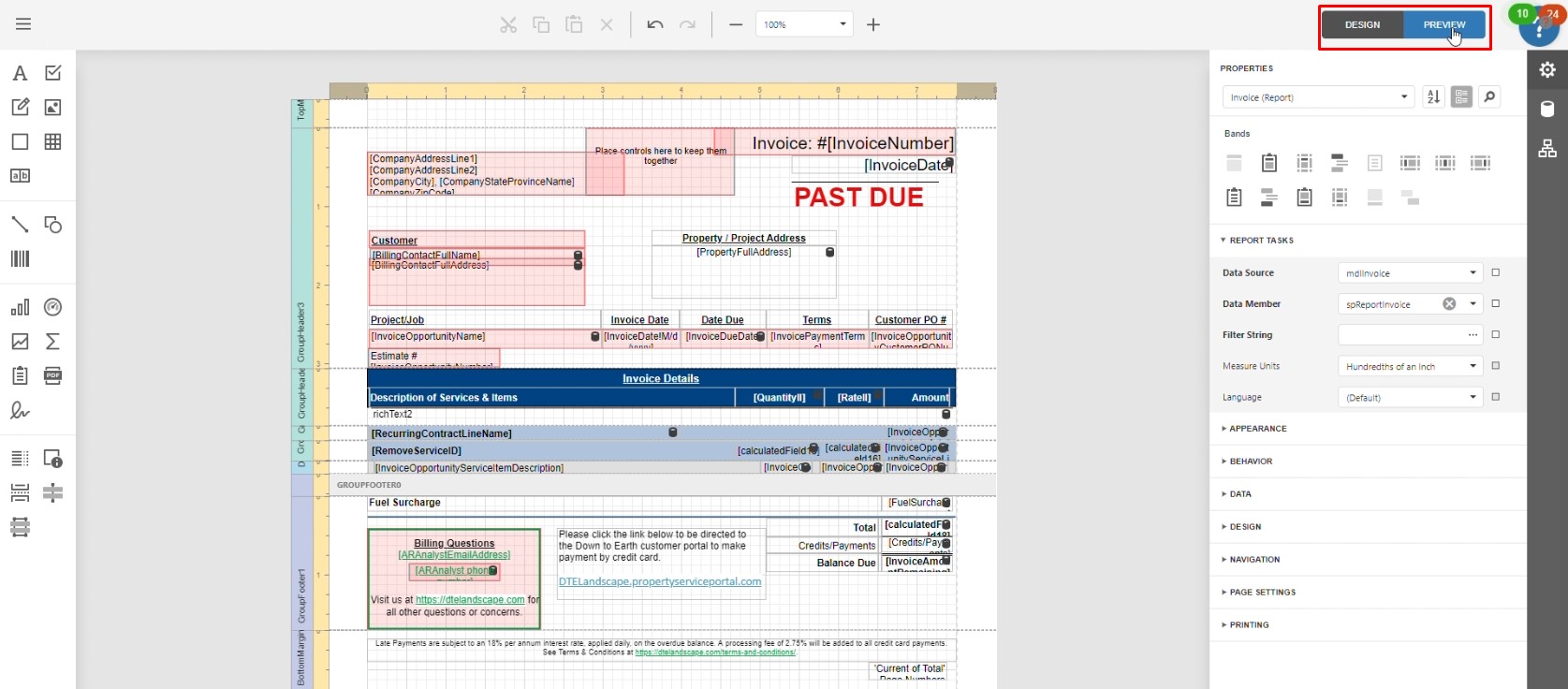Open the hamburger main menu
The height and width of the screenshot is (689, 1568).
(23, 24)
